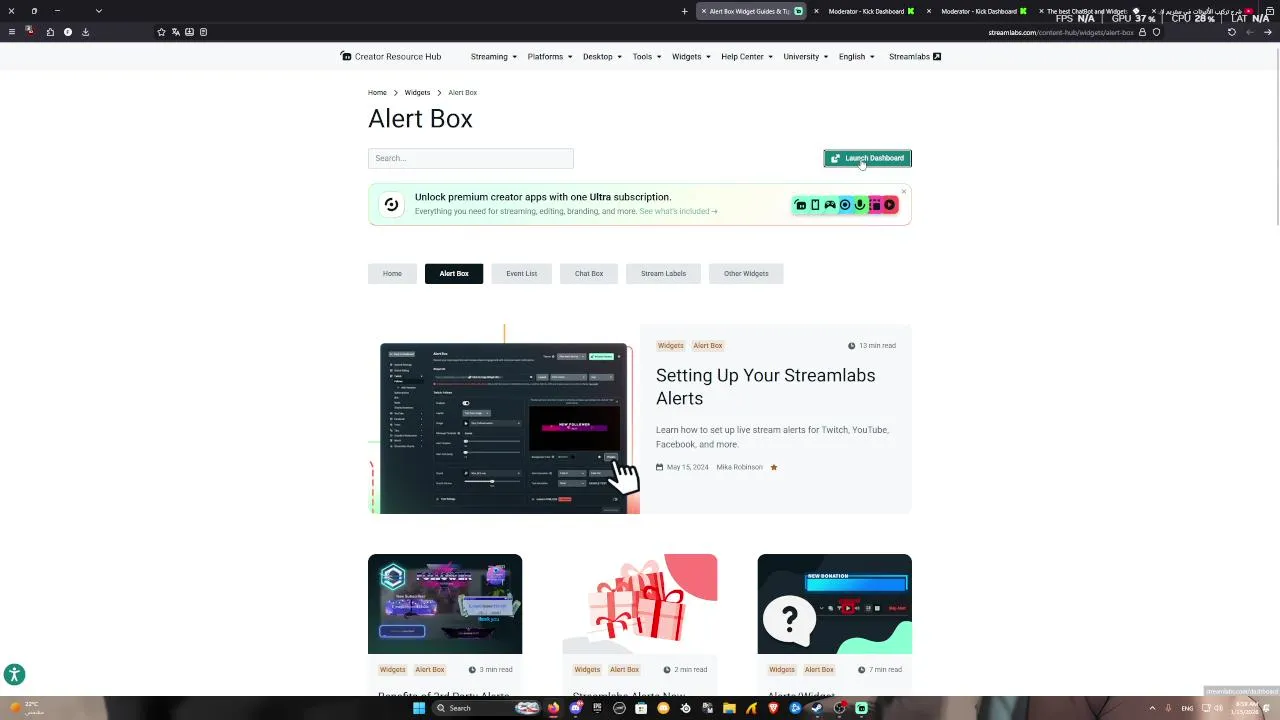Viewport: 1280px width, 720px height.
Task: Switch to the Chat Box tab
Action: [589, 273]
